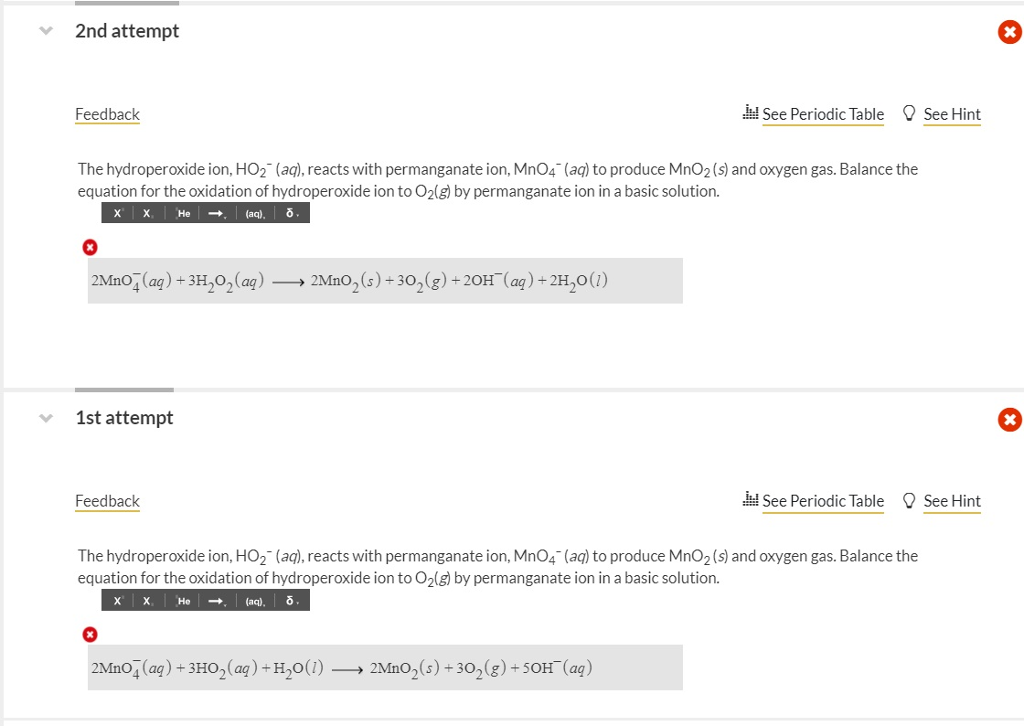Open reaction arrow dropdown in 2nd attempt toolbar
Screen dimensions: 1024x726
(x=217, y=214)
